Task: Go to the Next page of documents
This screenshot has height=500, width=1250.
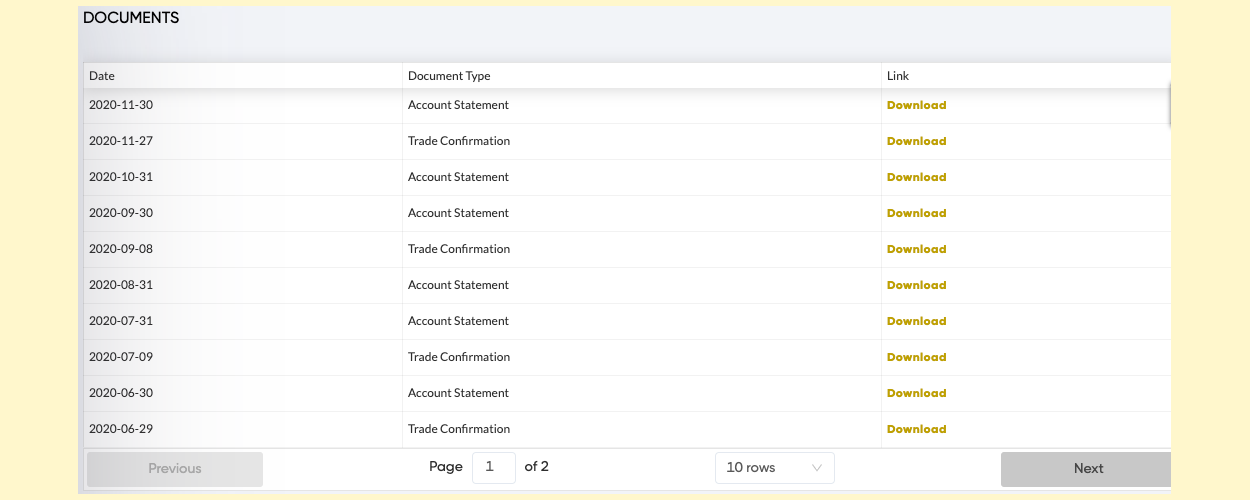Action: [x=1087, y=468]
